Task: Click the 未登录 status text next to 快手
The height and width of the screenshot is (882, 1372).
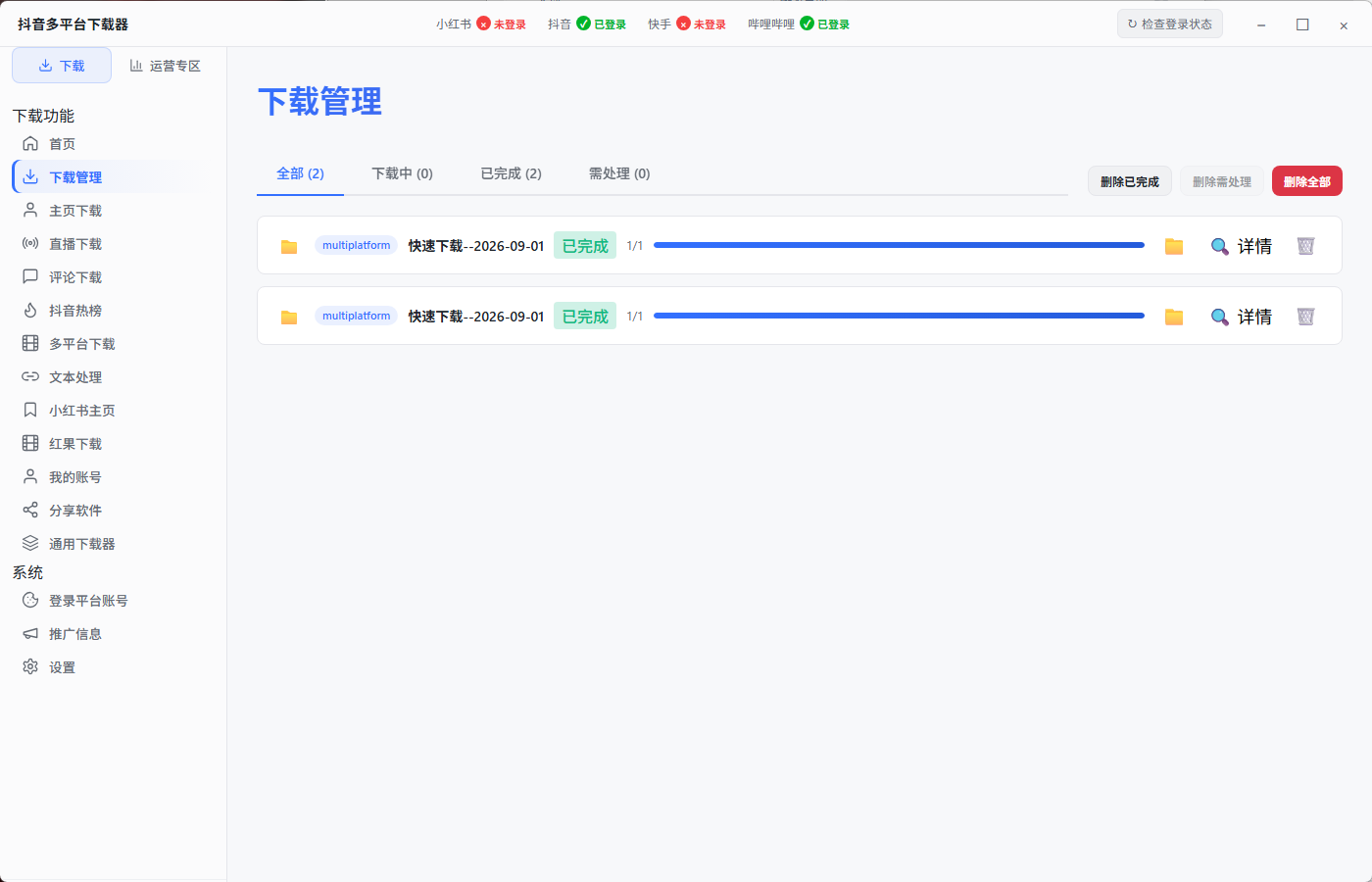Action: coord(710,24)
